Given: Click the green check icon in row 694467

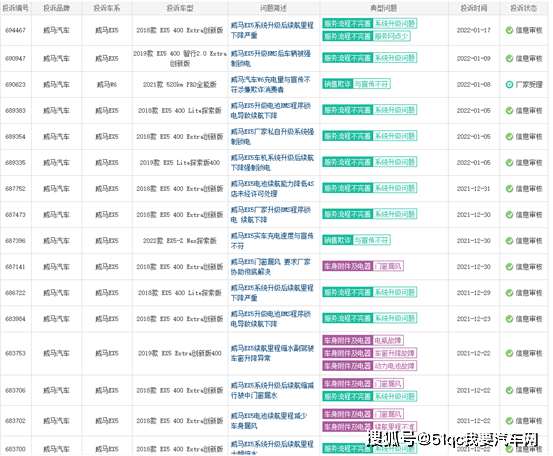Looking at the screenshot, I should point(509,30).
